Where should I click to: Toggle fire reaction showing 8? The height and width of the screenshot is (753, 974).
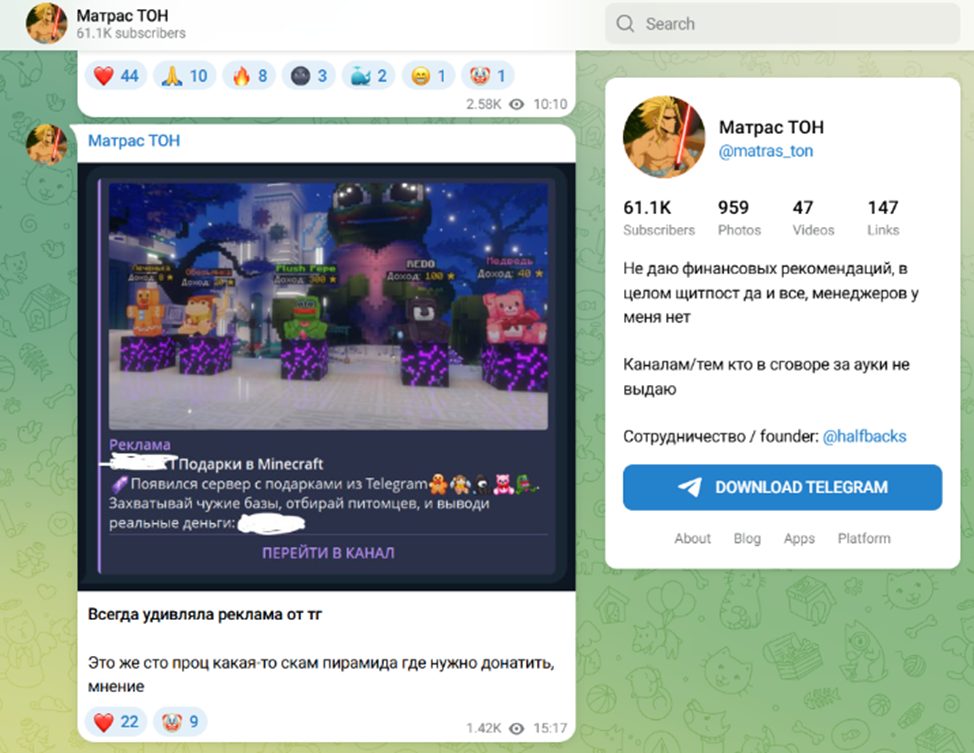(x=249, y=75)
